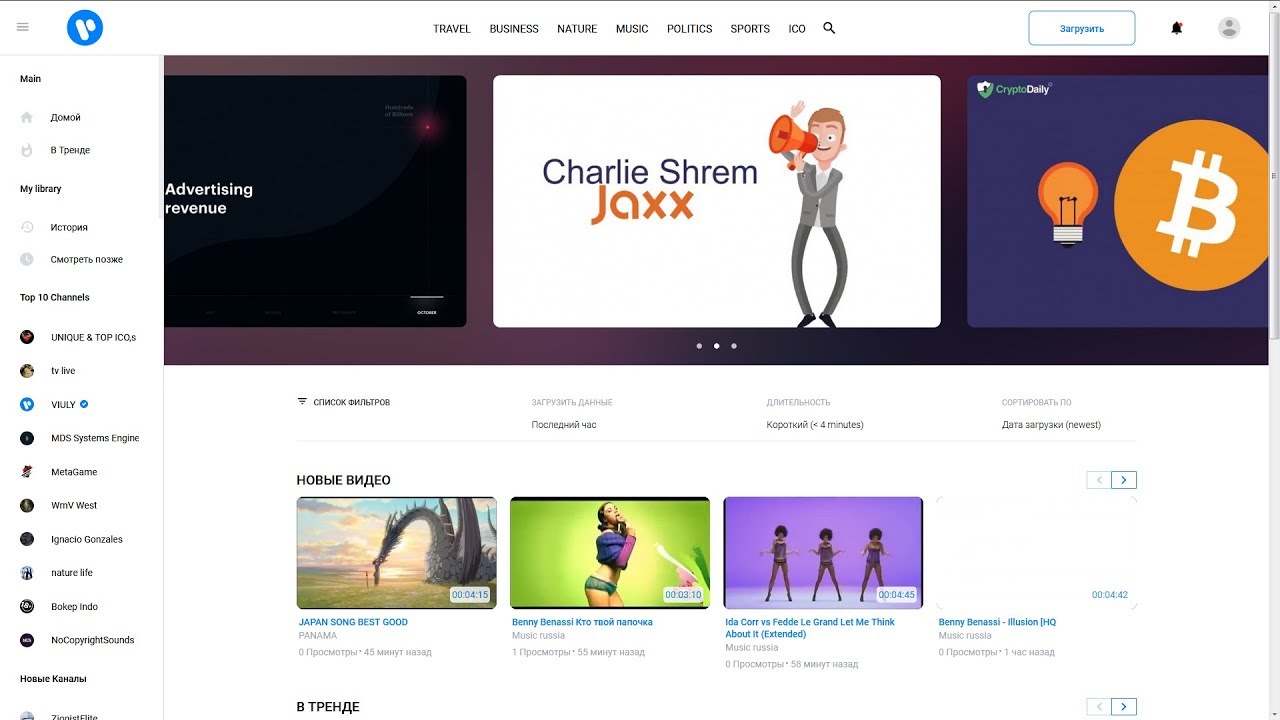1280x720 pixels.
Task: Open PANAMA channel under Japan Song
Action: (x=318, y=635)
